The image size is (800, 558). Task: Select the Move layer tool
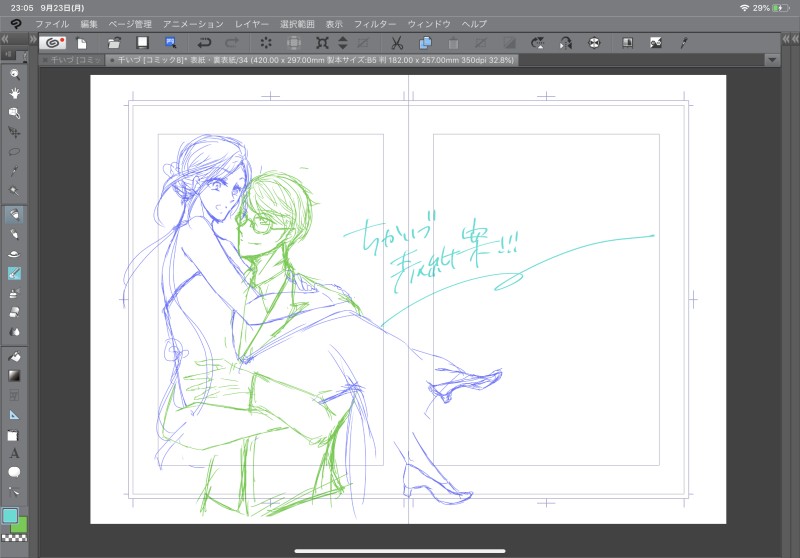click(x=14, y=132)
